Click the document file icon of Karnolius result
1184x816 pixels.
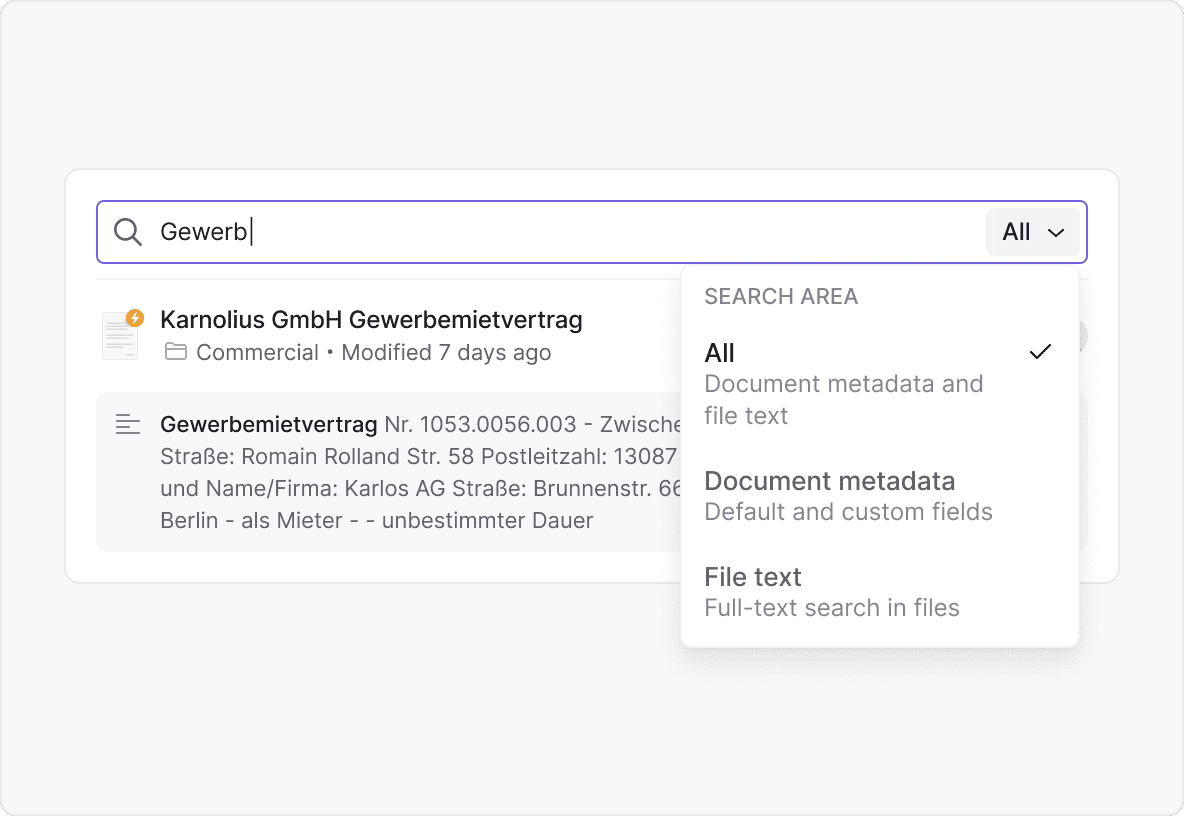point(120,337)
